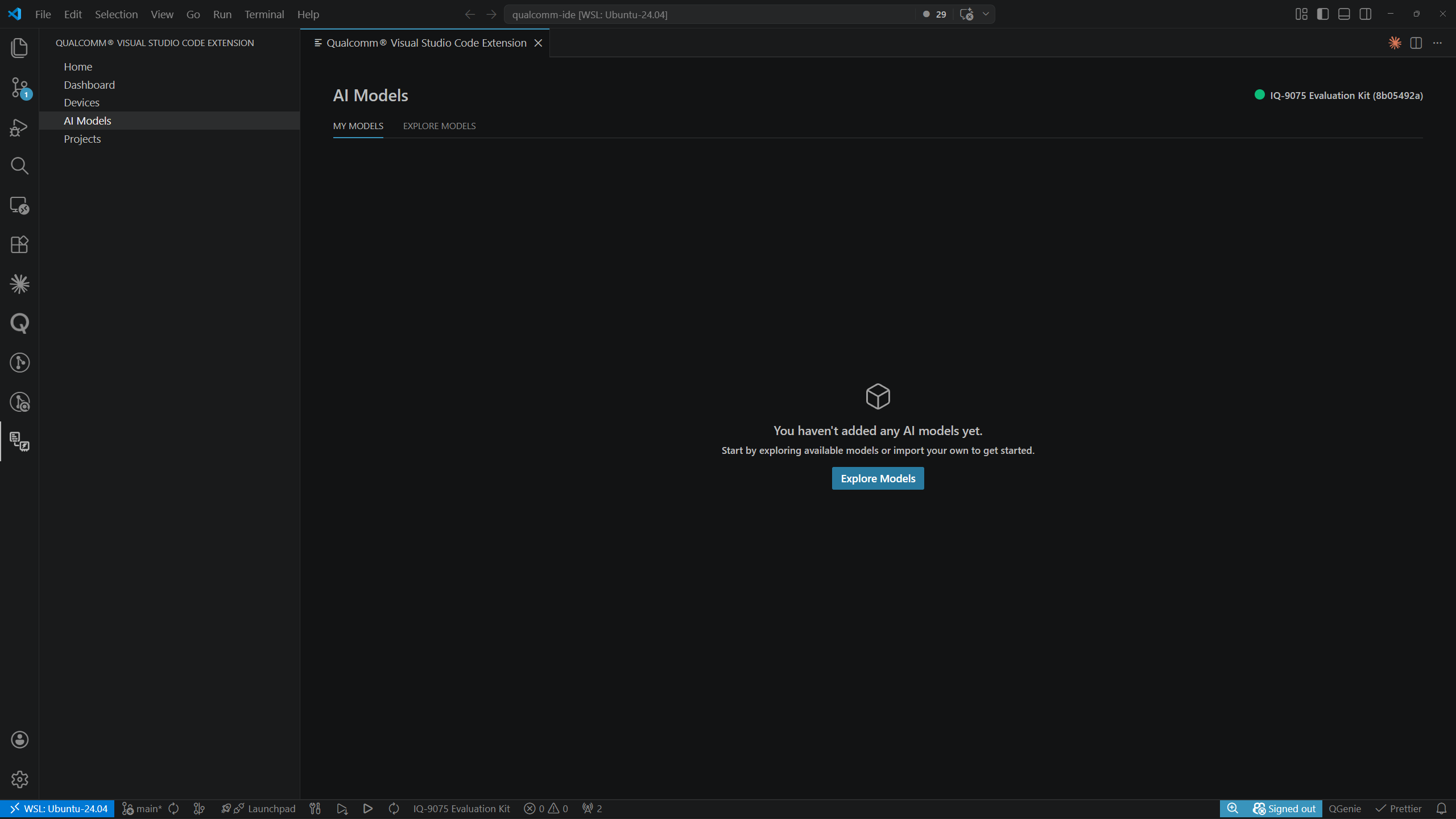Viewport: 1456px width, 819px height.
Task: Open the Edit menu
Action: click(73, 14)
